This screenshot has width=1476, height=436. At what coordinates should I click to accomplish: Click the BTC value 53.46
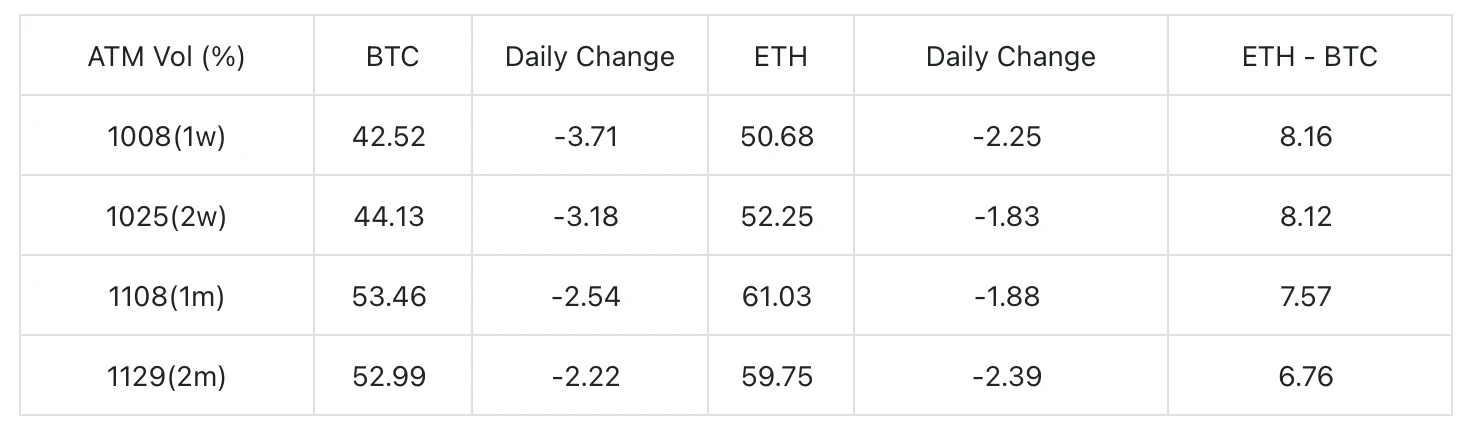[x=389, y=296]
